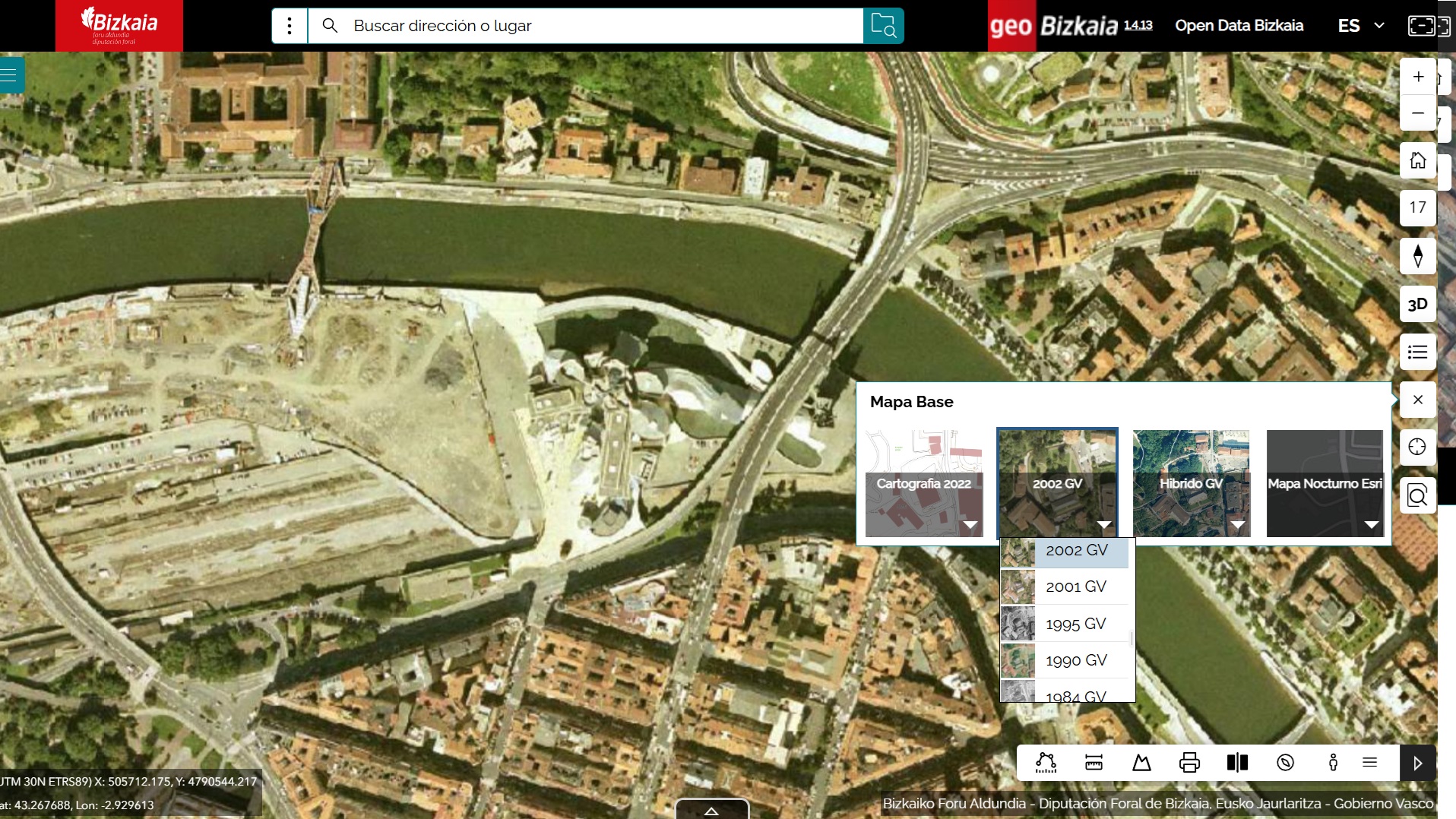1456x819 pixels.
Task: Click the home extent button
Action: click(x=1418, y=160)
